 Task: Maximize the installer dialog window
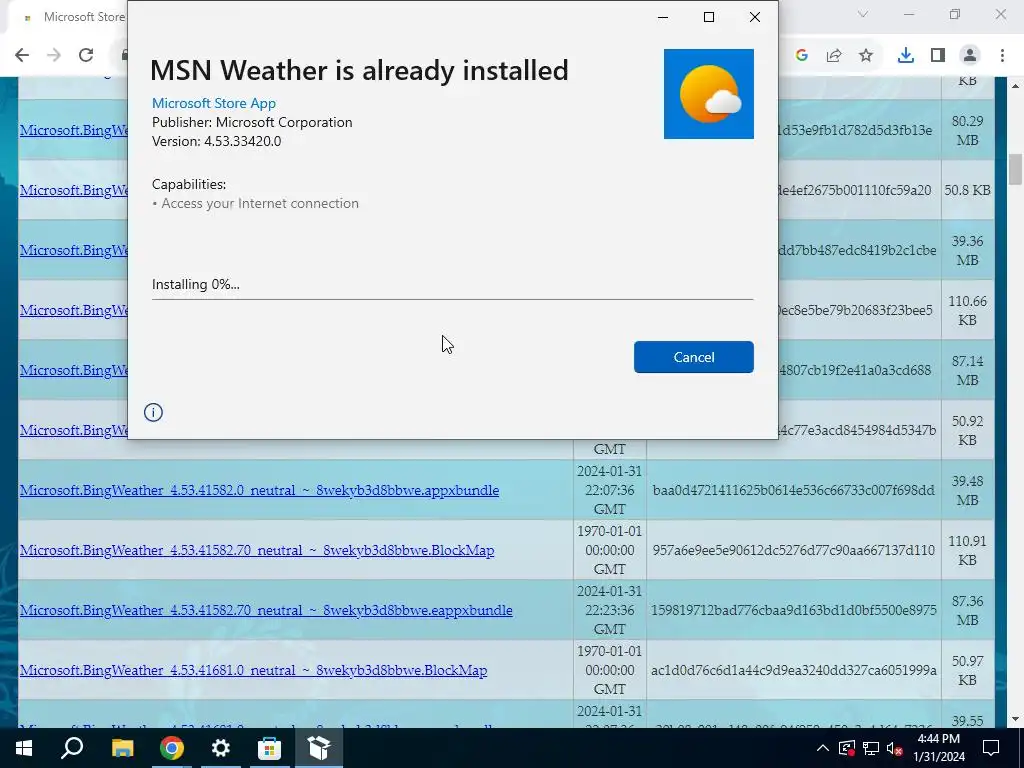point(709,17)
